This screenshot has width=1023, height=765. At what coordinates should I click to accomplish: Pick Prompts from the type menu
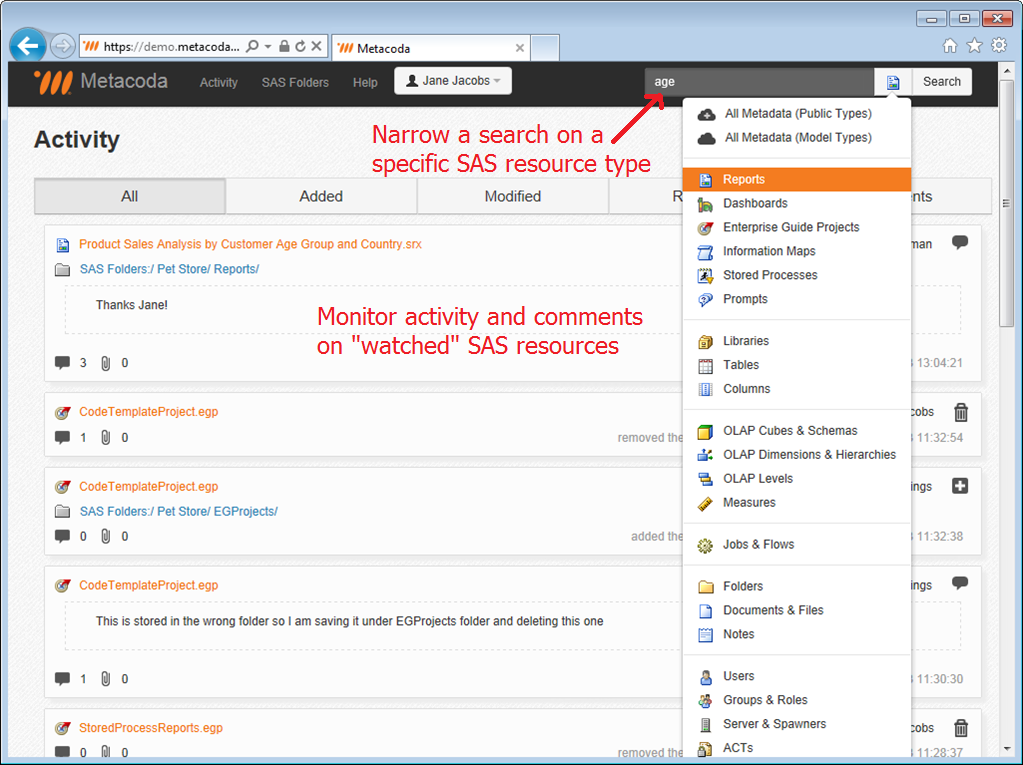coord(797,299)
